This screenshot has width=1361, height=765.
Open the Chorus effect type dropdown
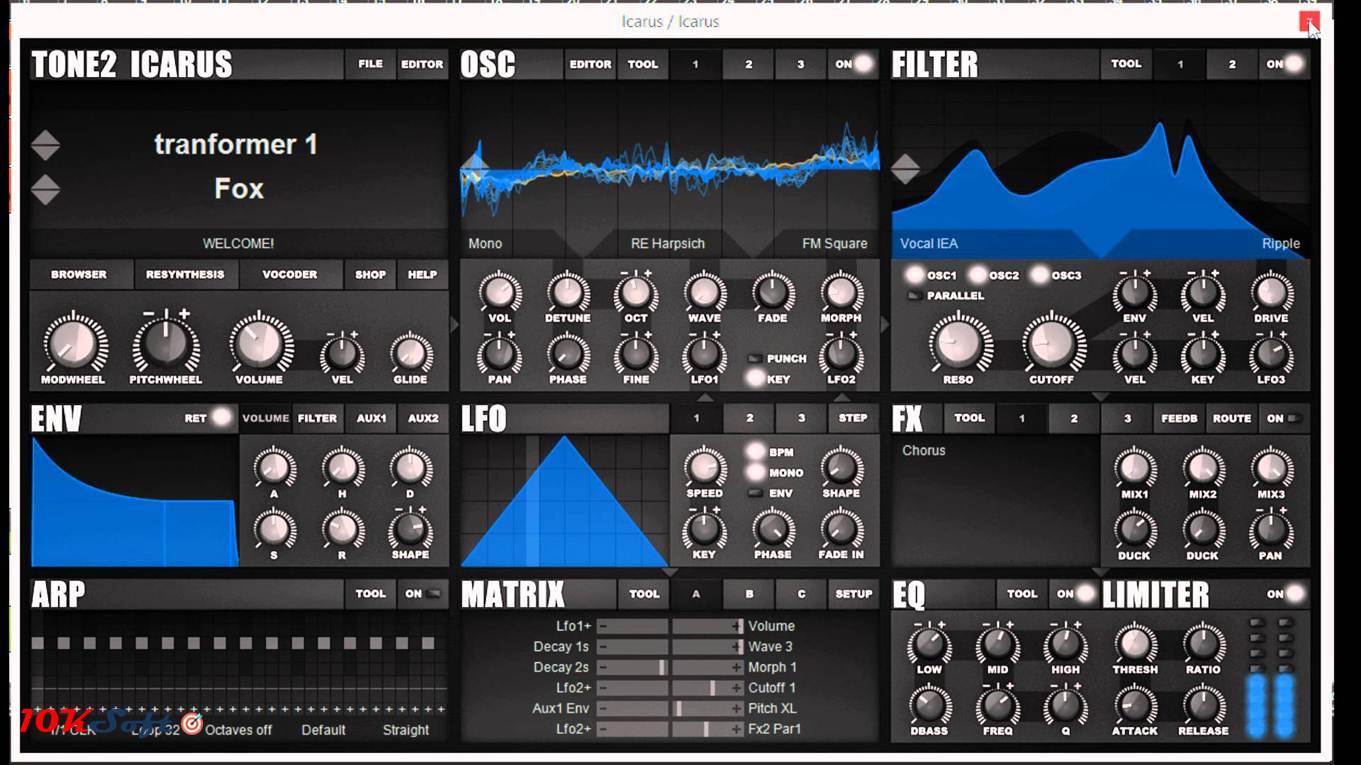click(923, 451)
